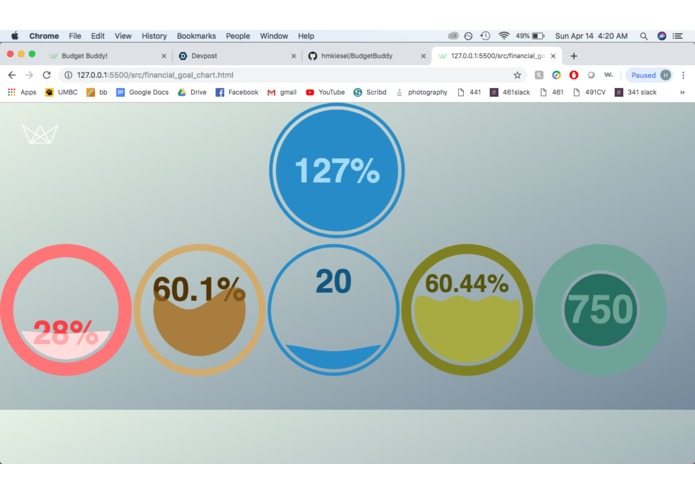Open the Apps bookmarks shortcut
The image size is (695, 494).
[x=22, y=92]
